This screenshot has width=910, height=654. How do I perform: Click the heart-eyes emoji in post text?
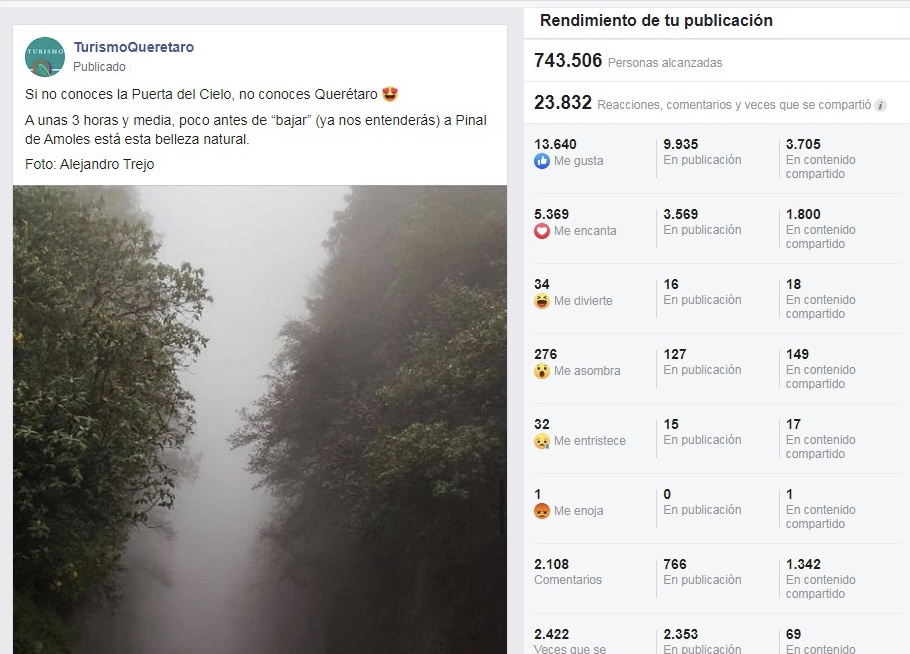click(x=390, y=94)
